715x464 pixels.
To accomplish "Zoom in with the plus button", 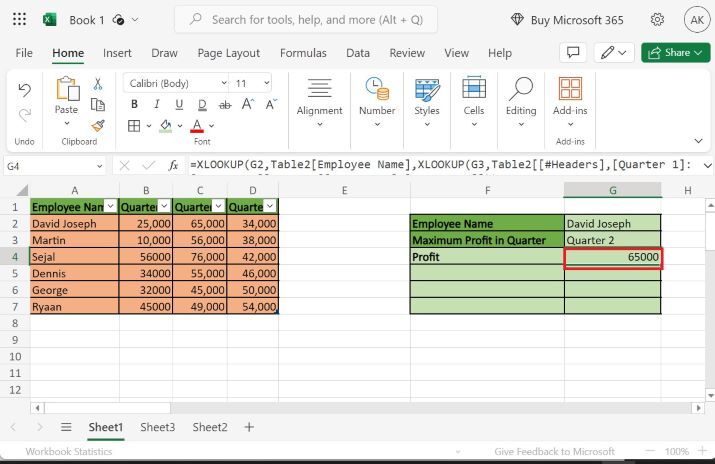I will point(703,451).
